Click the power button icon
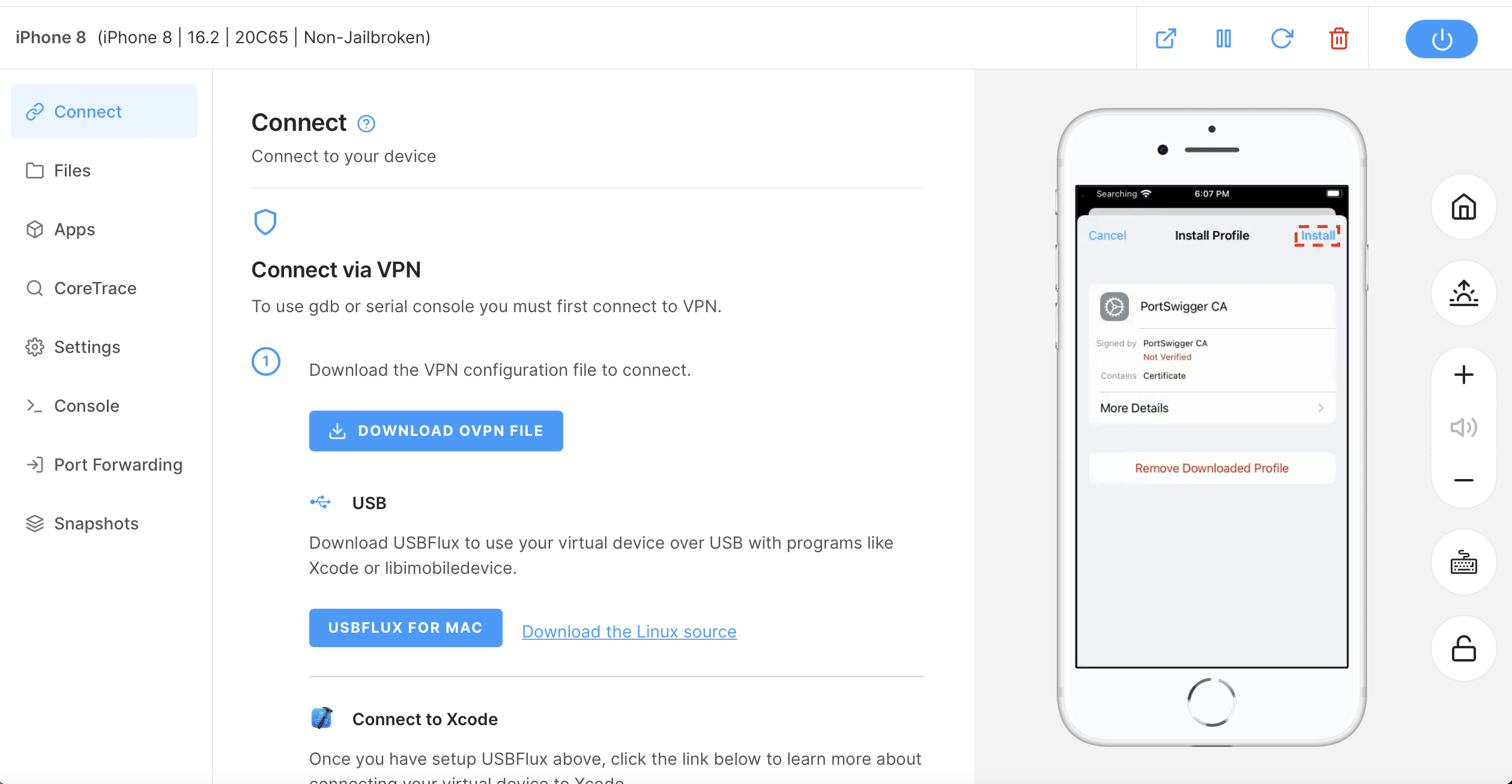This screenshot has height=784, width=1512. (x=1441, y=38)
